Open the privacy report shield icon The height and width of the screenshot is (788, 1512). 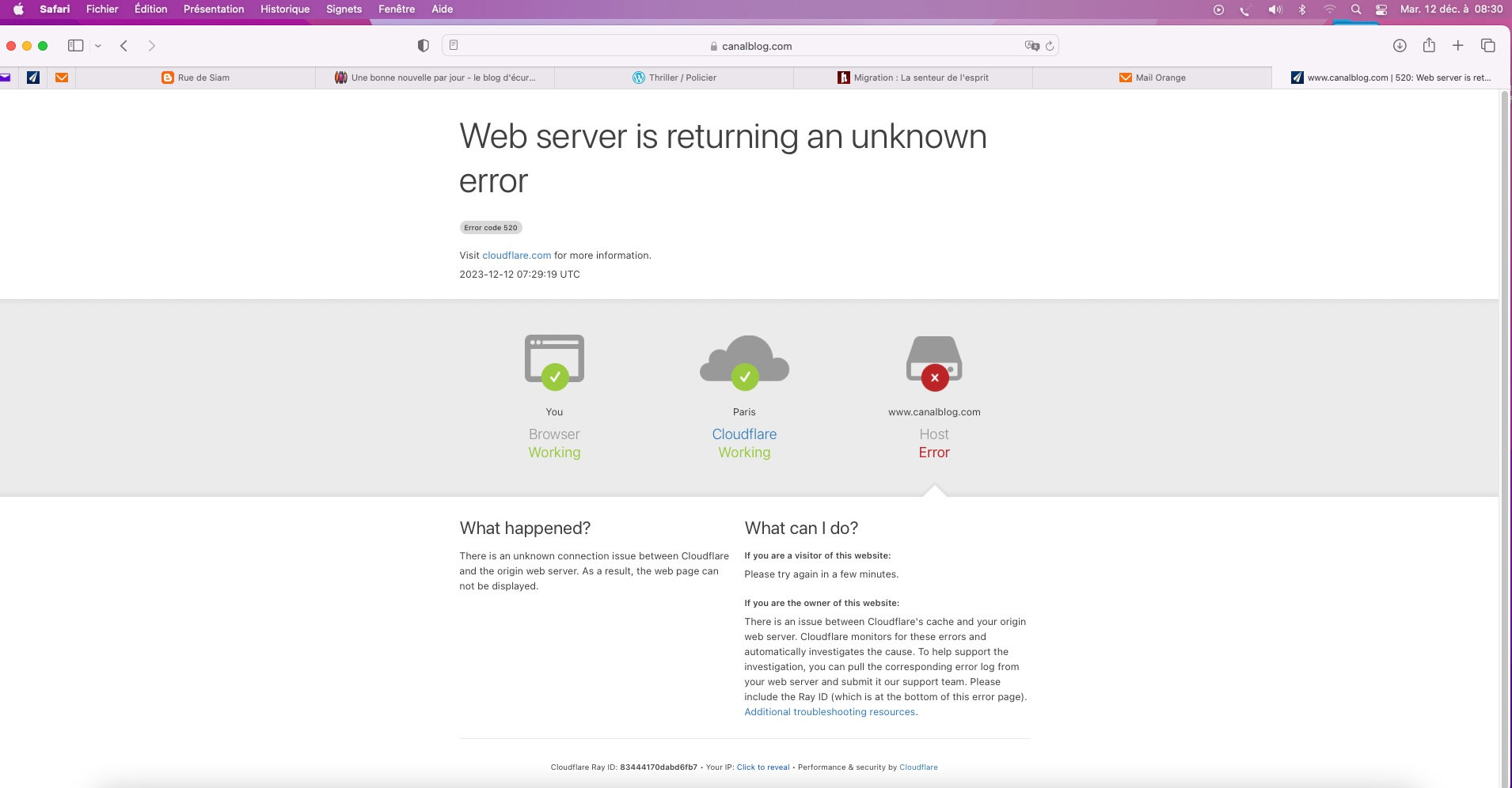[424, 46]
